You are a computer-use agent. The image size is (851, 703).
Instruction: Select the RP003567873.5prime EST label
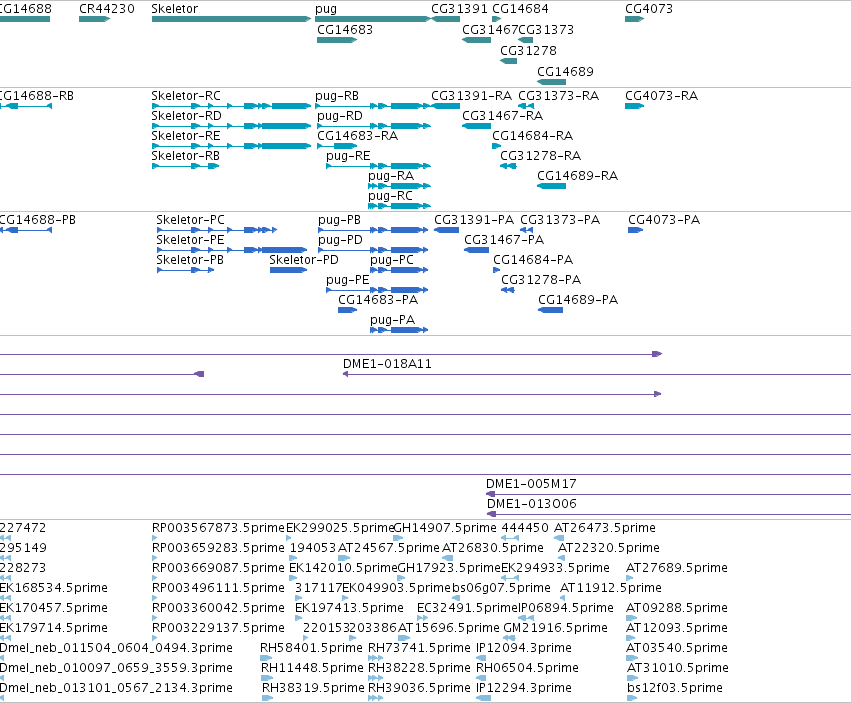click(218, 528)
